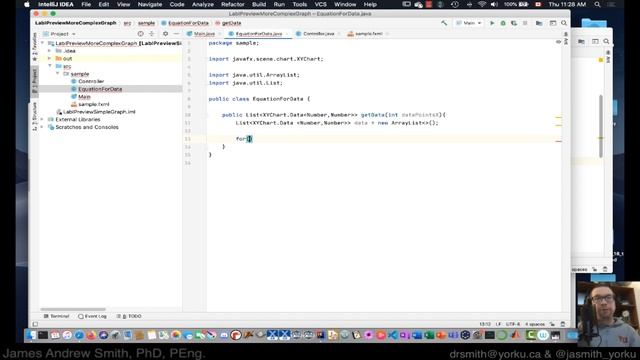Viewport: 640px width, 360px height.
Task: Toggle the Structure side tool window tab
Action: (35, 116)
